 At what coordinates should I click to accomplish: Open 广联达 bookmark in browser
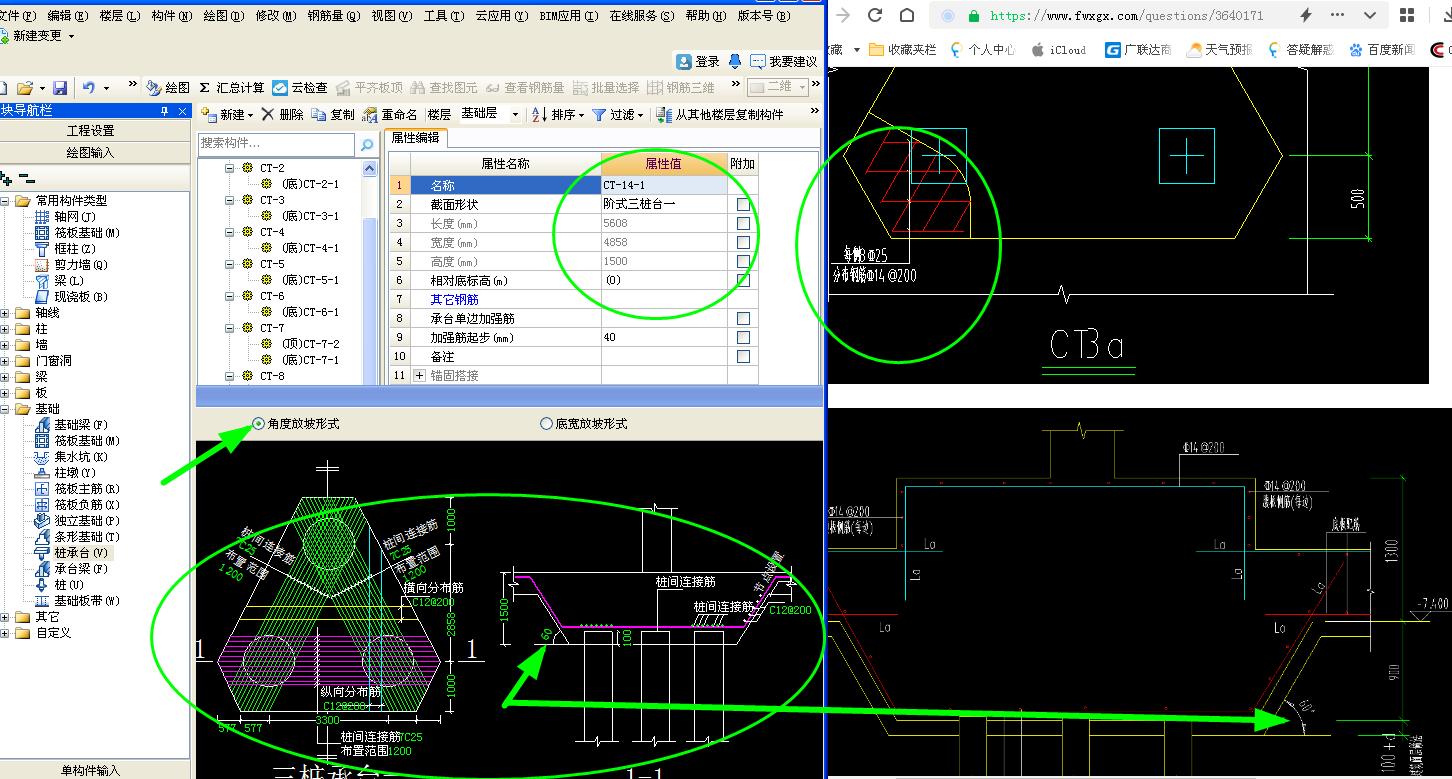coord(1138,49)
